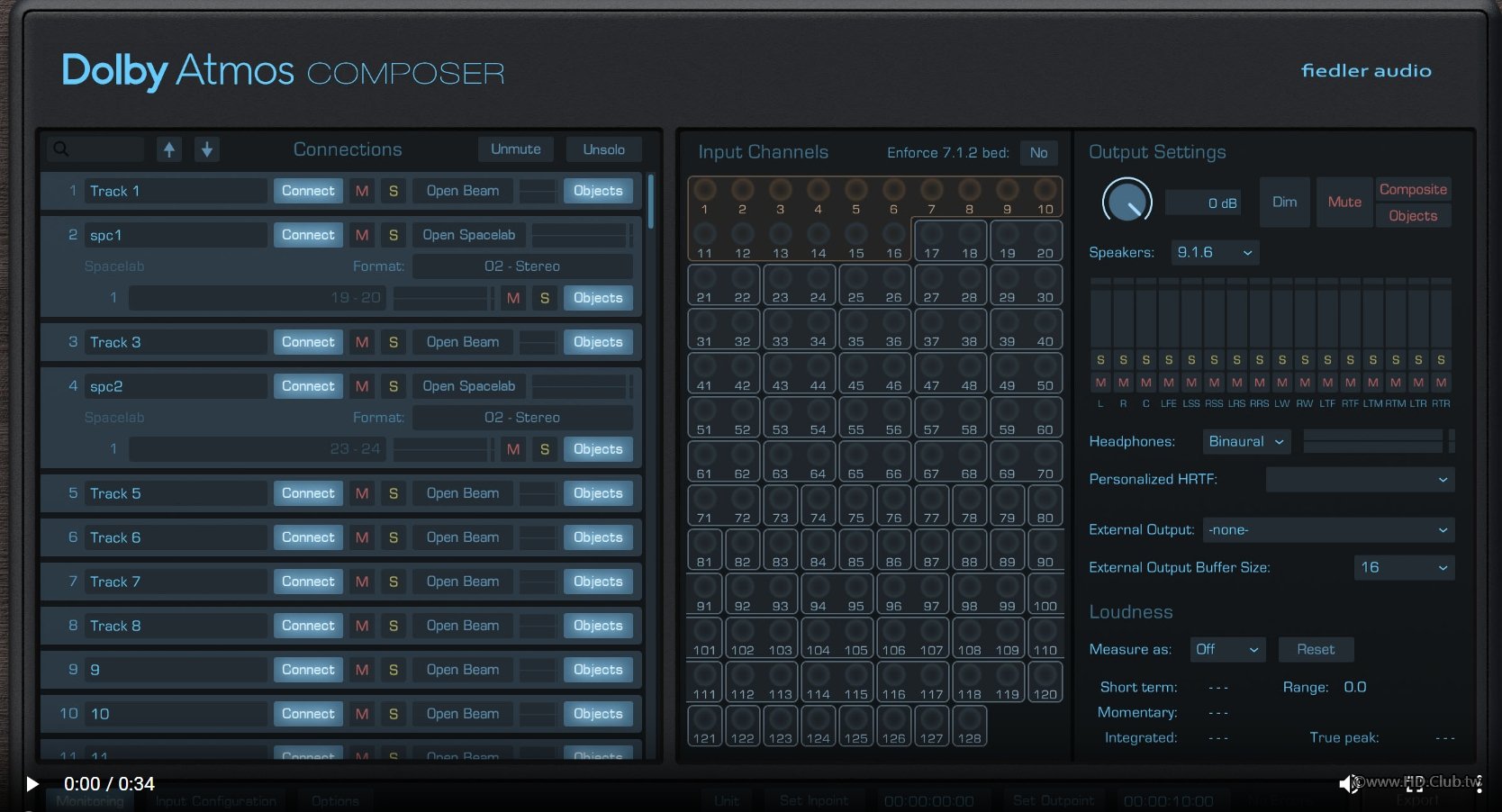Toggle Enforce 7.1.2 bed setting

1038,153
